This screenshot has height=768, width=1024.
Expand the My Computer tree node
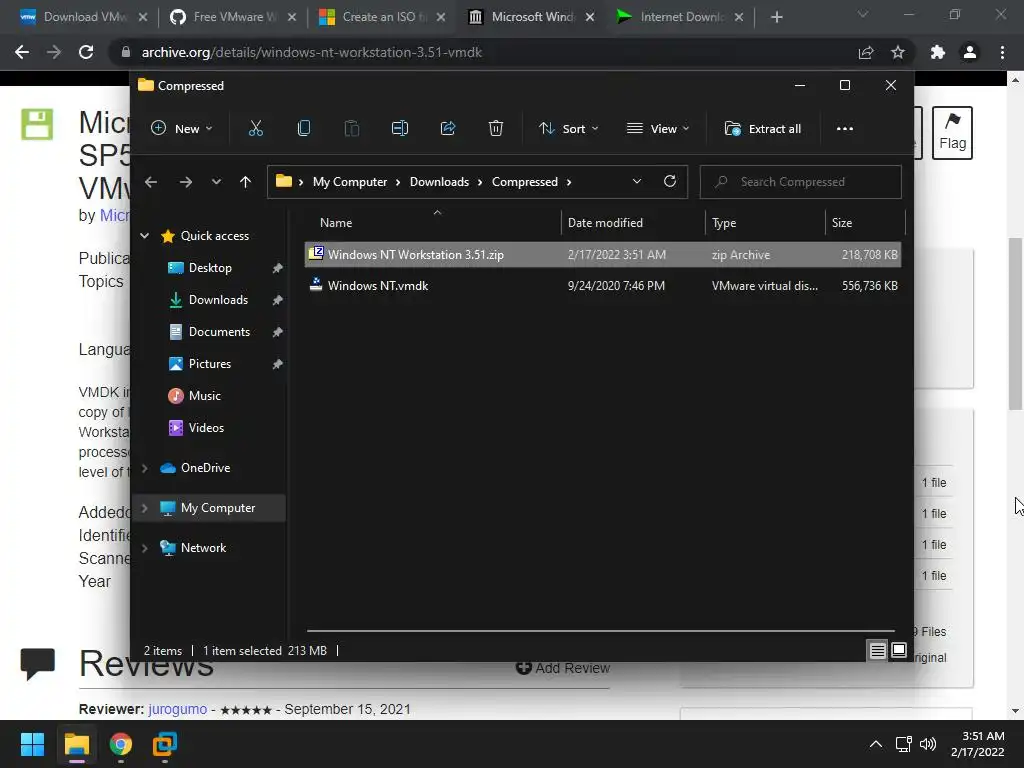point(145,508)
